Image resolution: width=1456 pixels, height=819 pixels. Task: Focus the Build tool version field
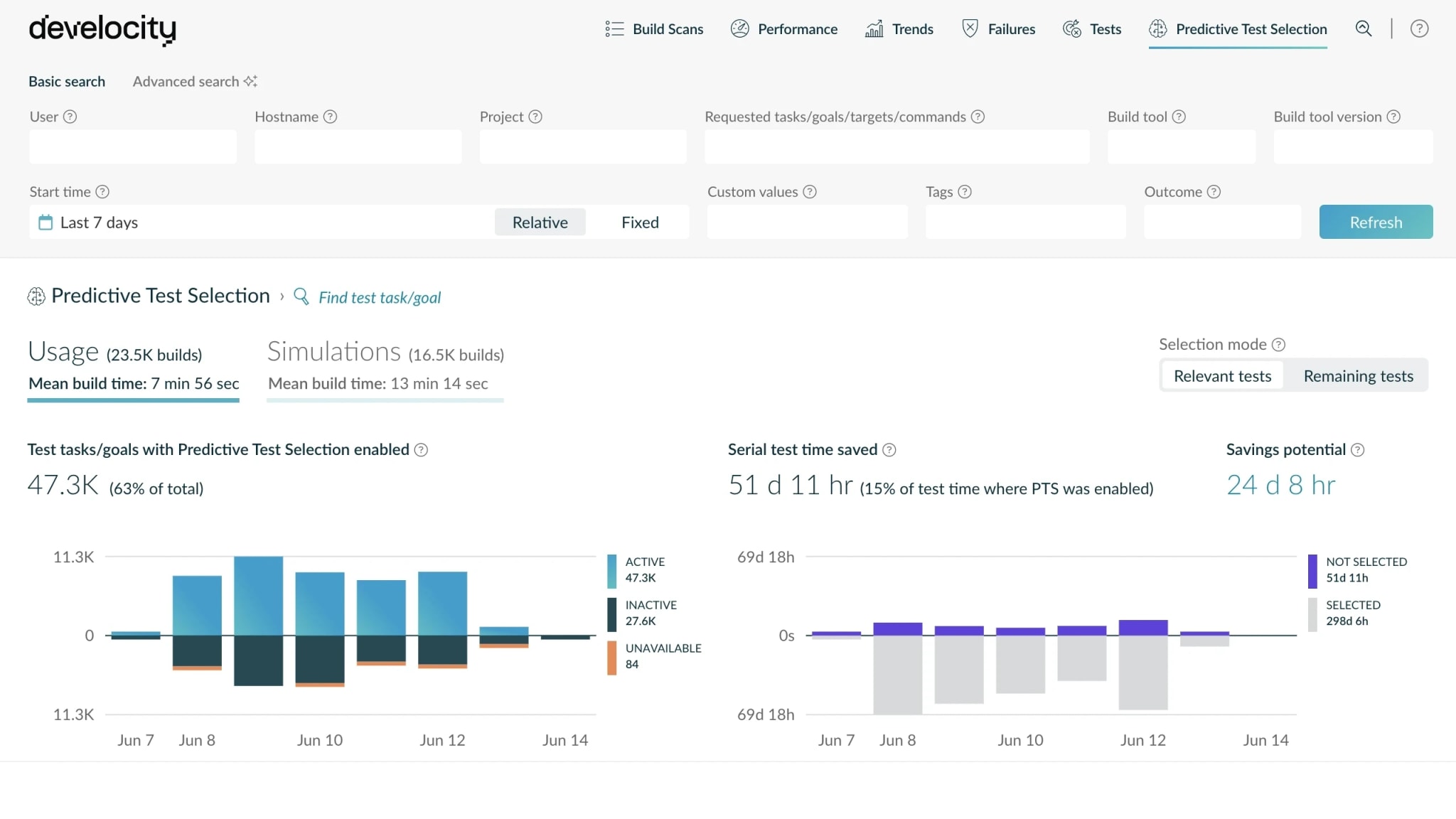pyautogui.click(x=1353, y=146)
